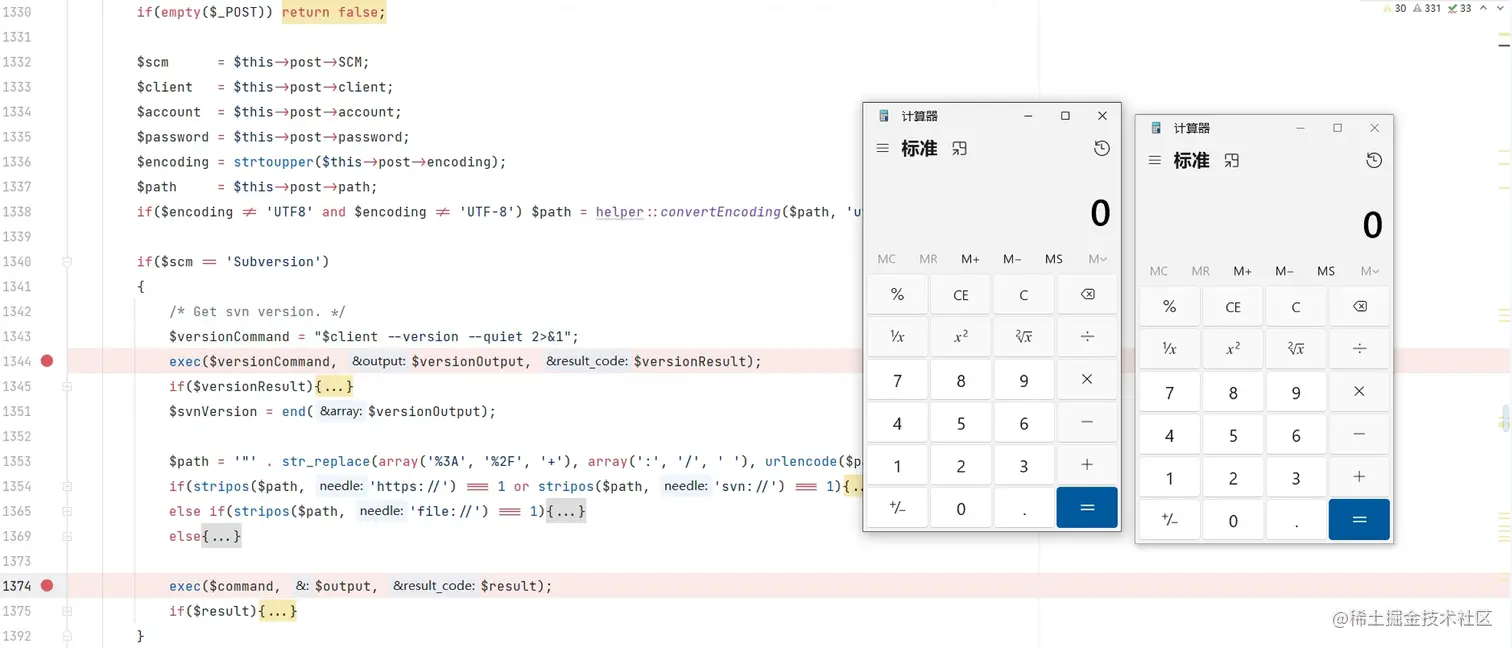Viewport: 1512px width, 648px height.
Task: Click digit 0 key in left Calculator
Action: pos(960,508)
